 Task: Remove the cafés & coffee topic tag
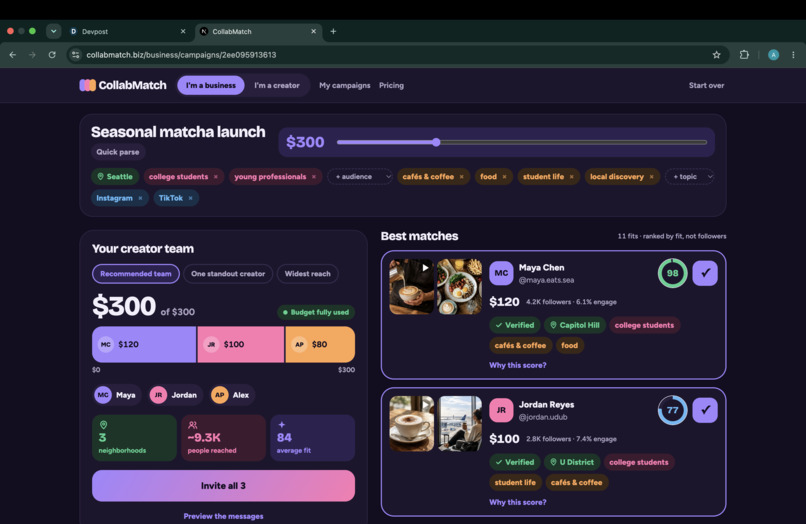(462, 177)
